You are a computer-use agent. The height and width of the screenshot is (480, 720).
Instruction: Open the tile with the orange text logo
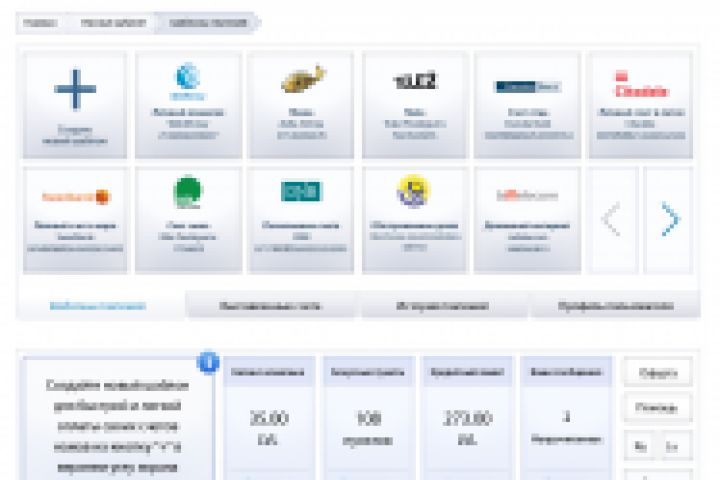[x=75, y=220]
